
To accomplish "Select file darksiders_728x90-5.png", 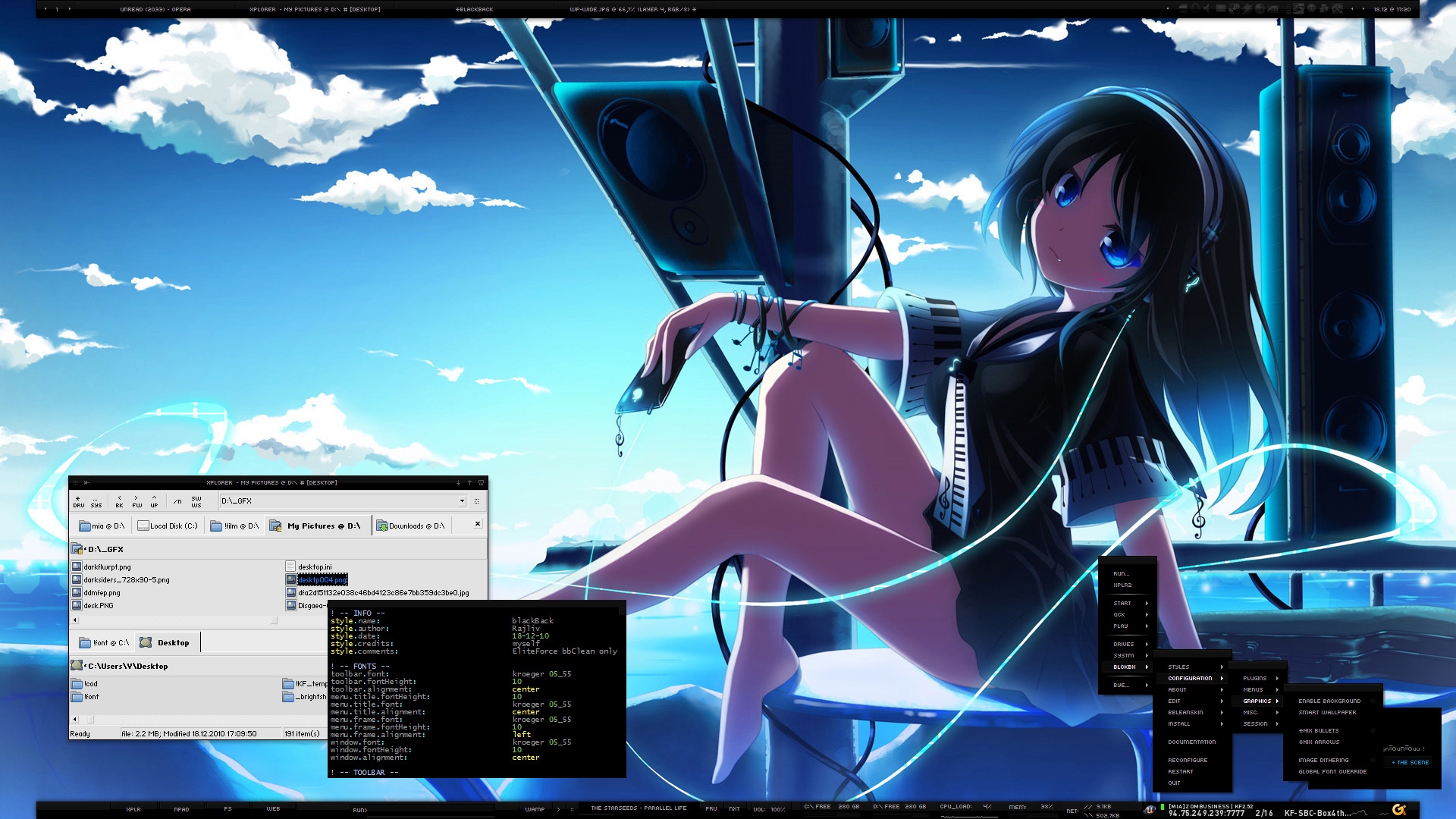I will pos(121,579).
